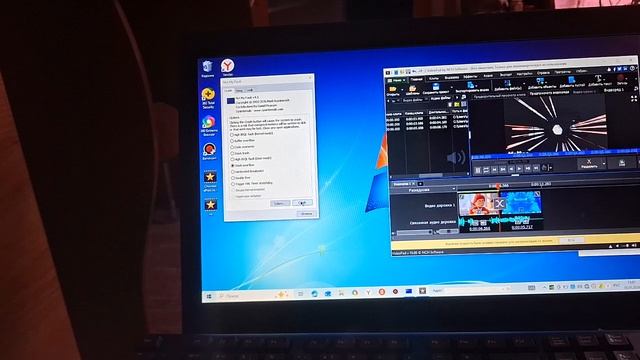Click Разделить split button under preview
Image resolution: width=640 pixels, height=360 pixels.
pos(589,164)
